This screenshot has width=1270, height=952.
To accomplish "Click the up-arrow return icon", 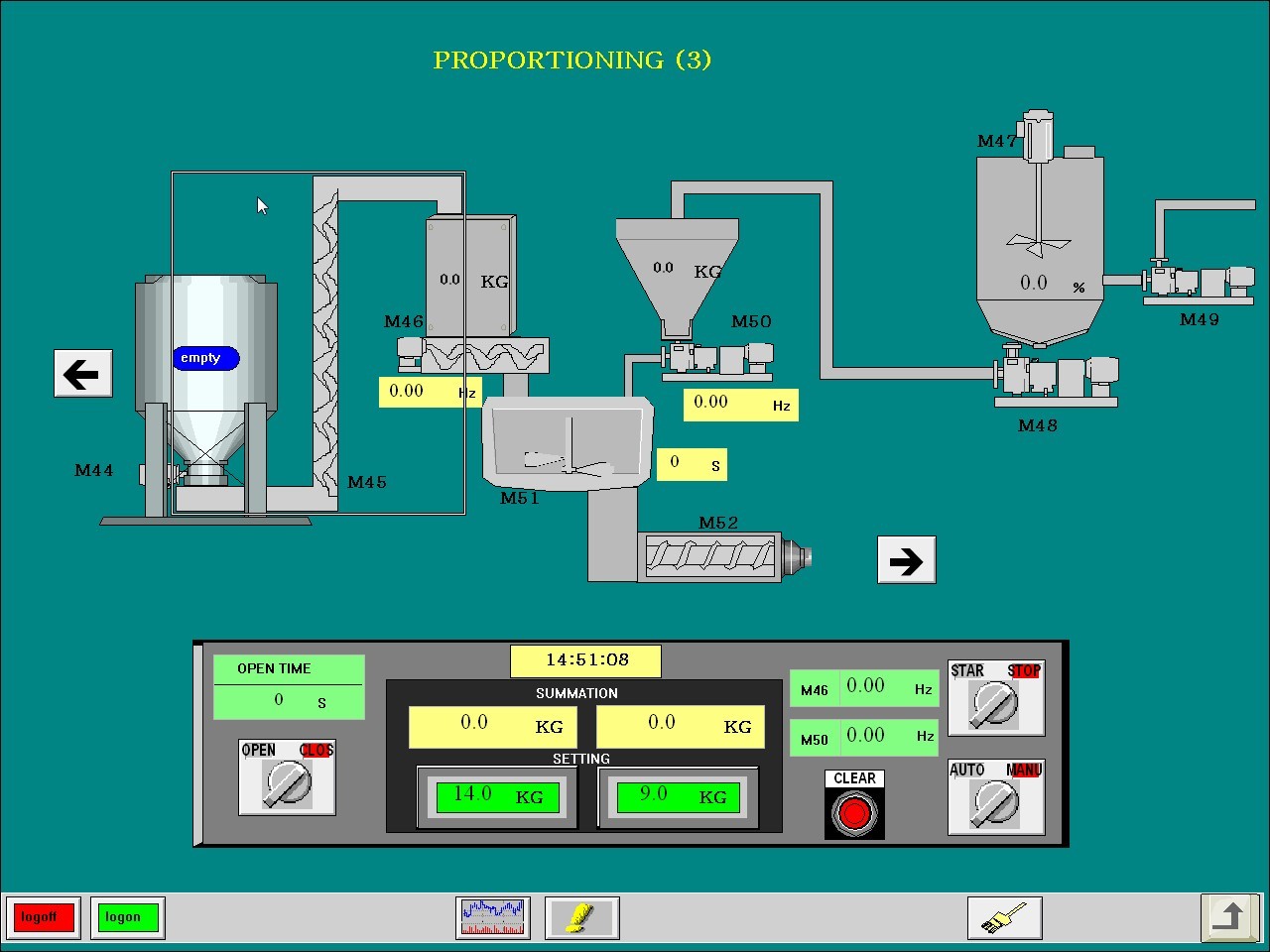I will tap(1230, 916).
